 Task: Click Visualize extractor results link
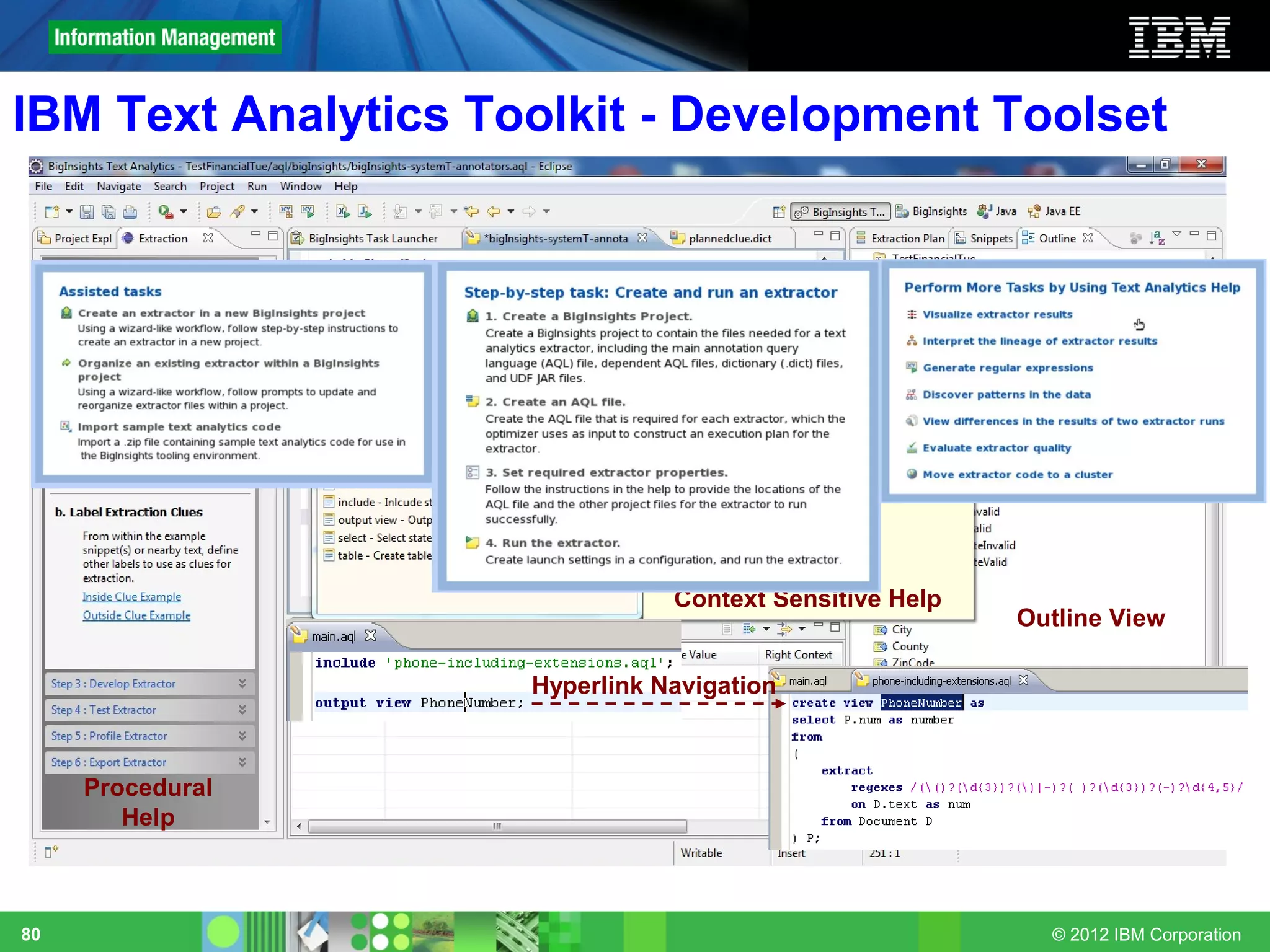[997, 314]
